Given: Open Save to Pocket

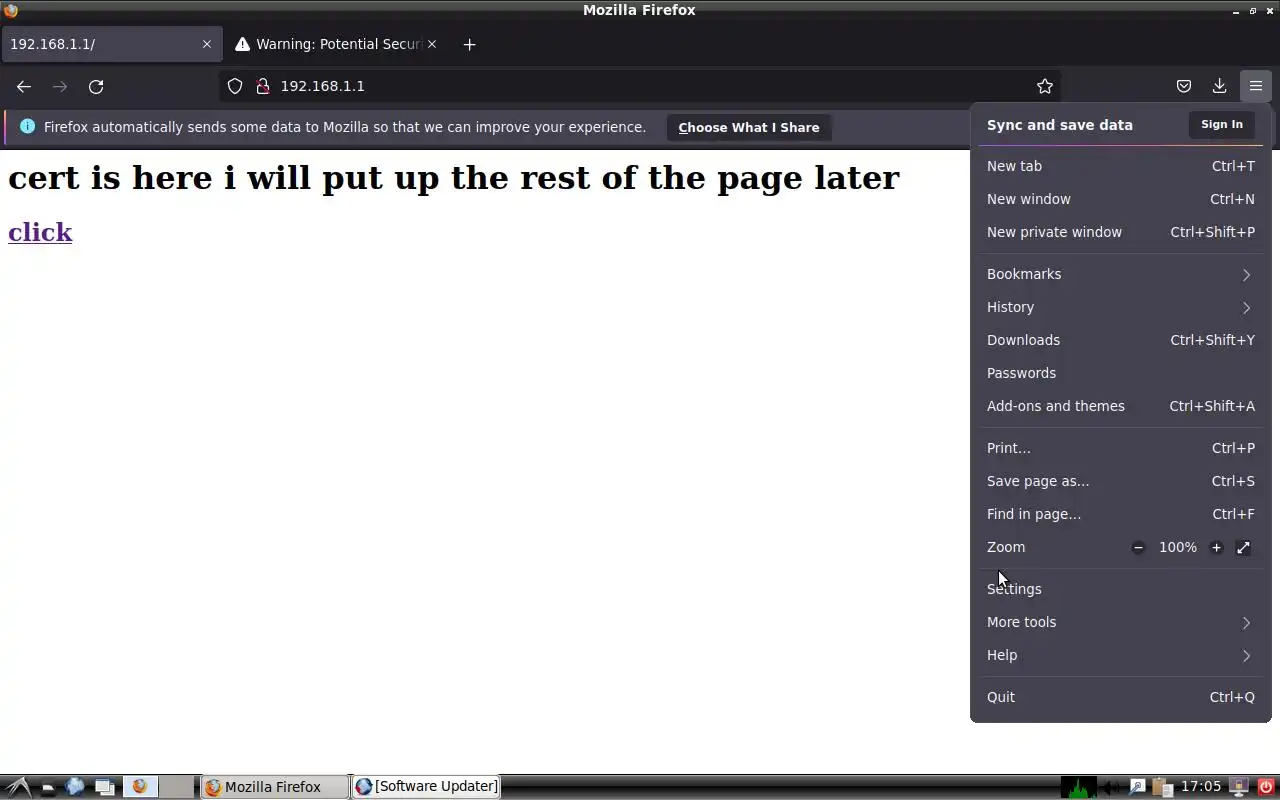Looking at the screenshot, I should point(1184,87).
